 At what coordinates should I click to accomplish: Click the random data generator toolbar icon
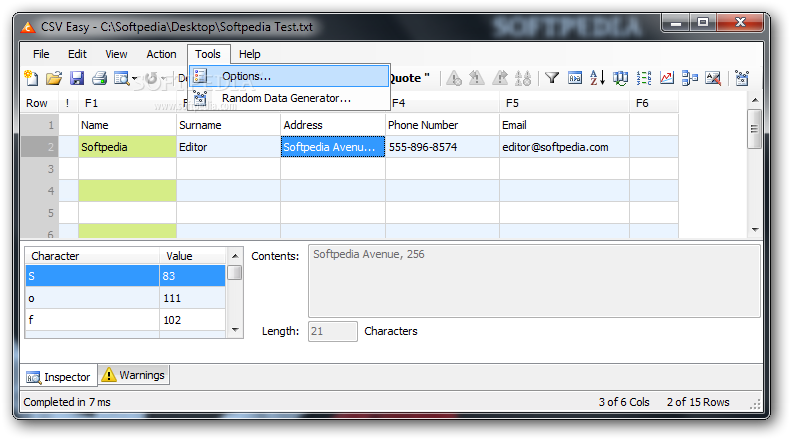(742, 78)
